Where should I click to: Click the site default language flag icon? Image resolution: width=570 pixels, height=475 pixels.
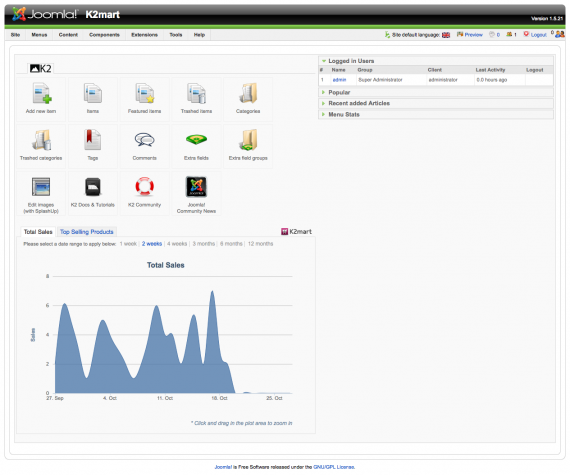446,35
